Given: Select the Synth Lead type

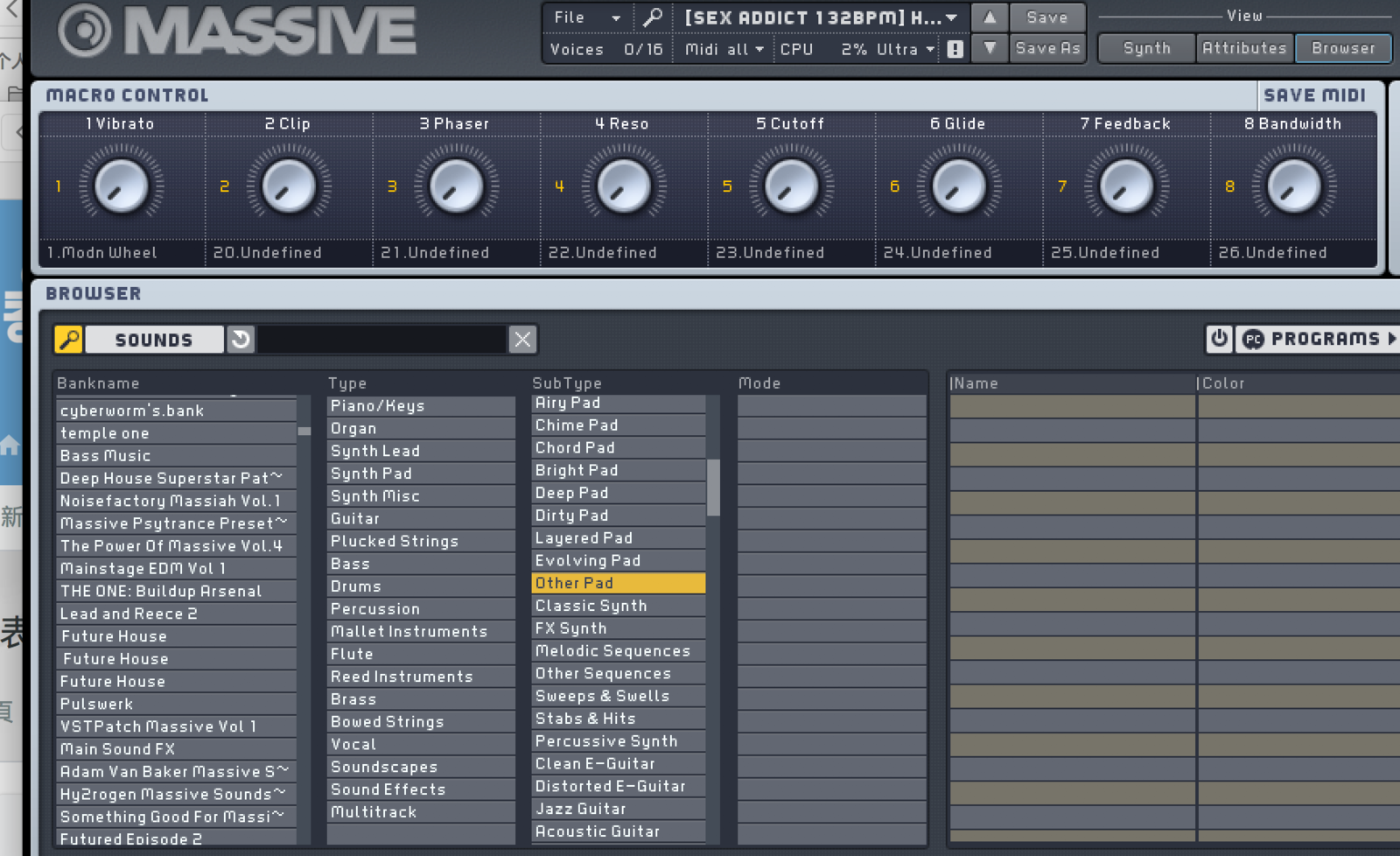Looking at the screenshot, I should 421,452.
